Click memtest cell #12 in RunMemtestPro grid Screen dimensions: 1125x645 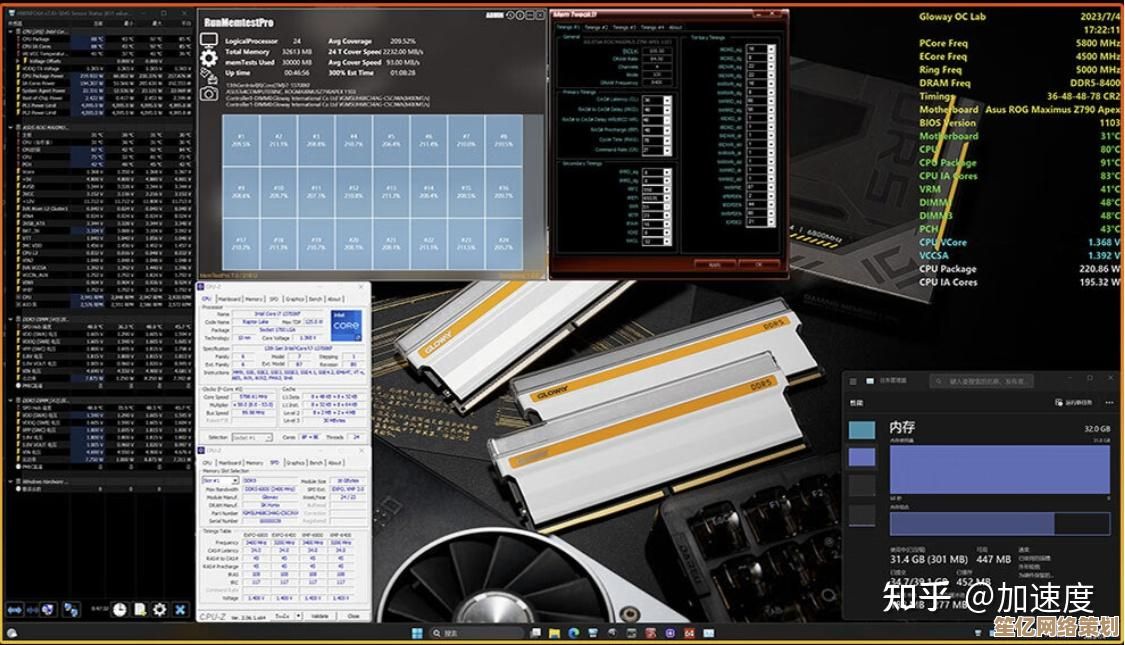click(x=353, y=192)
